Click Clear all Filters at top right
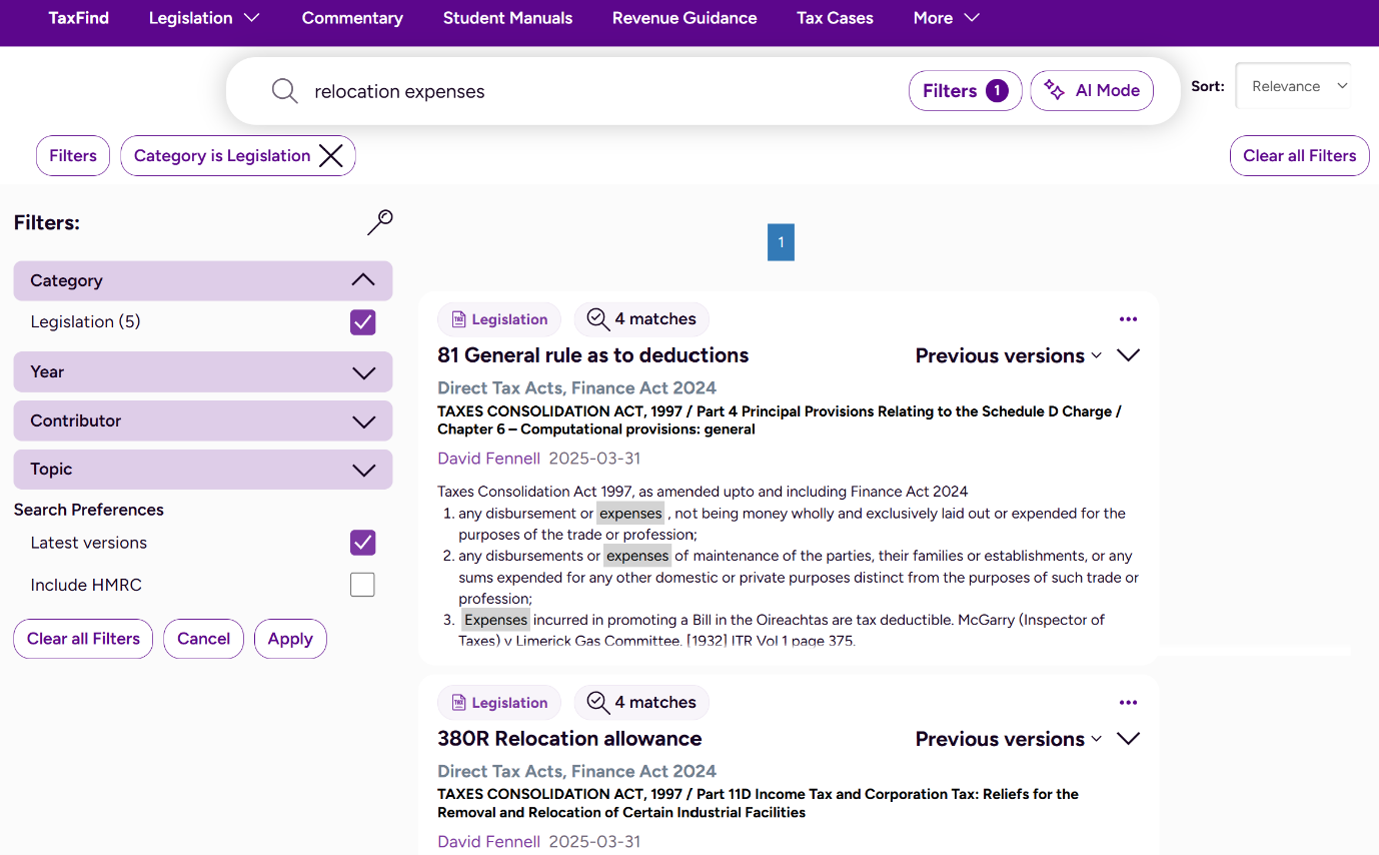The image size is (1379, 855). click(x=1299, y=156)
